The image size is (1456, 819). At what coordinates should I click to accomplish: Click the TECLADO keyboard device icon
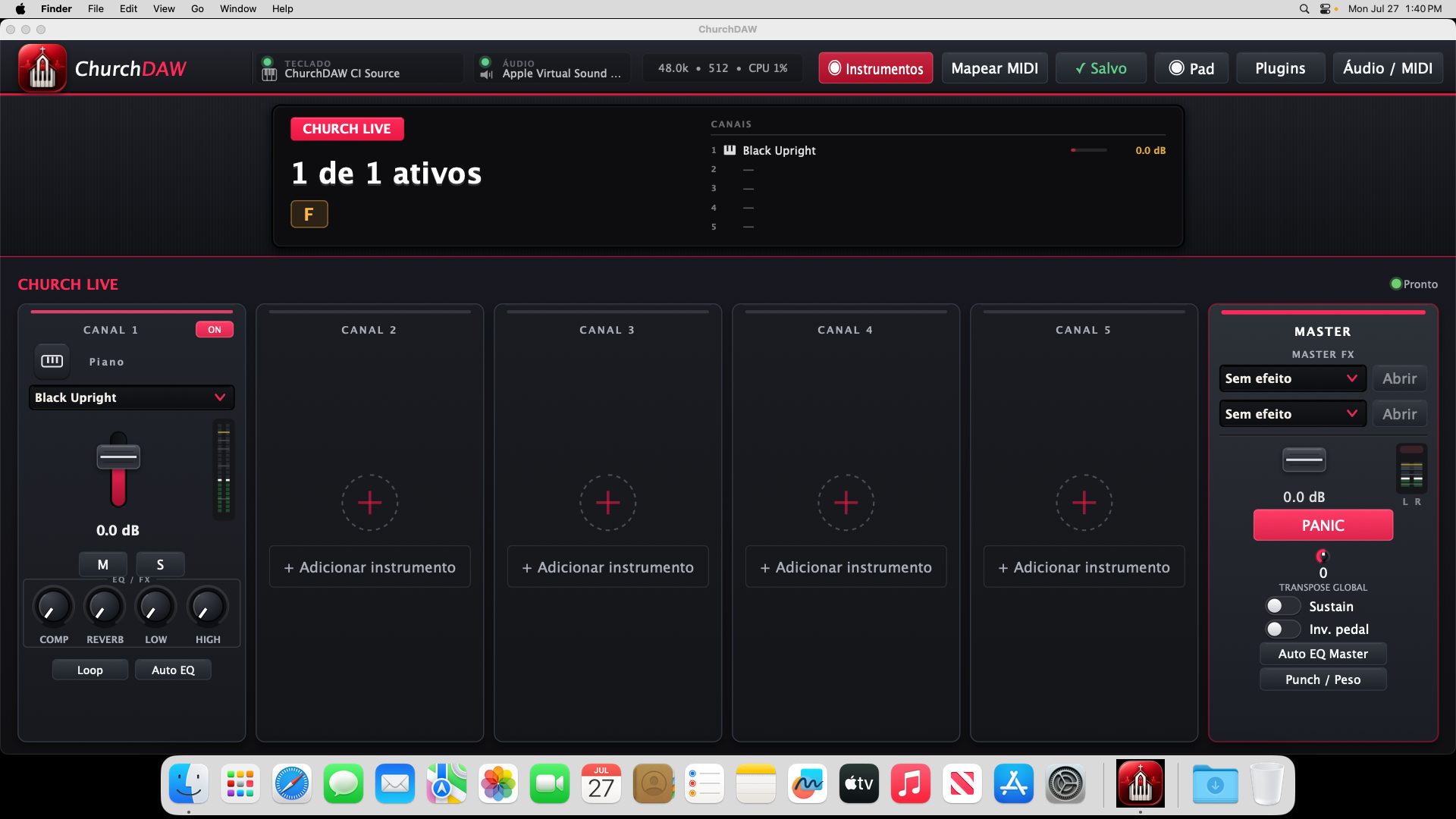pyautogui.click(x=269, y=74)
